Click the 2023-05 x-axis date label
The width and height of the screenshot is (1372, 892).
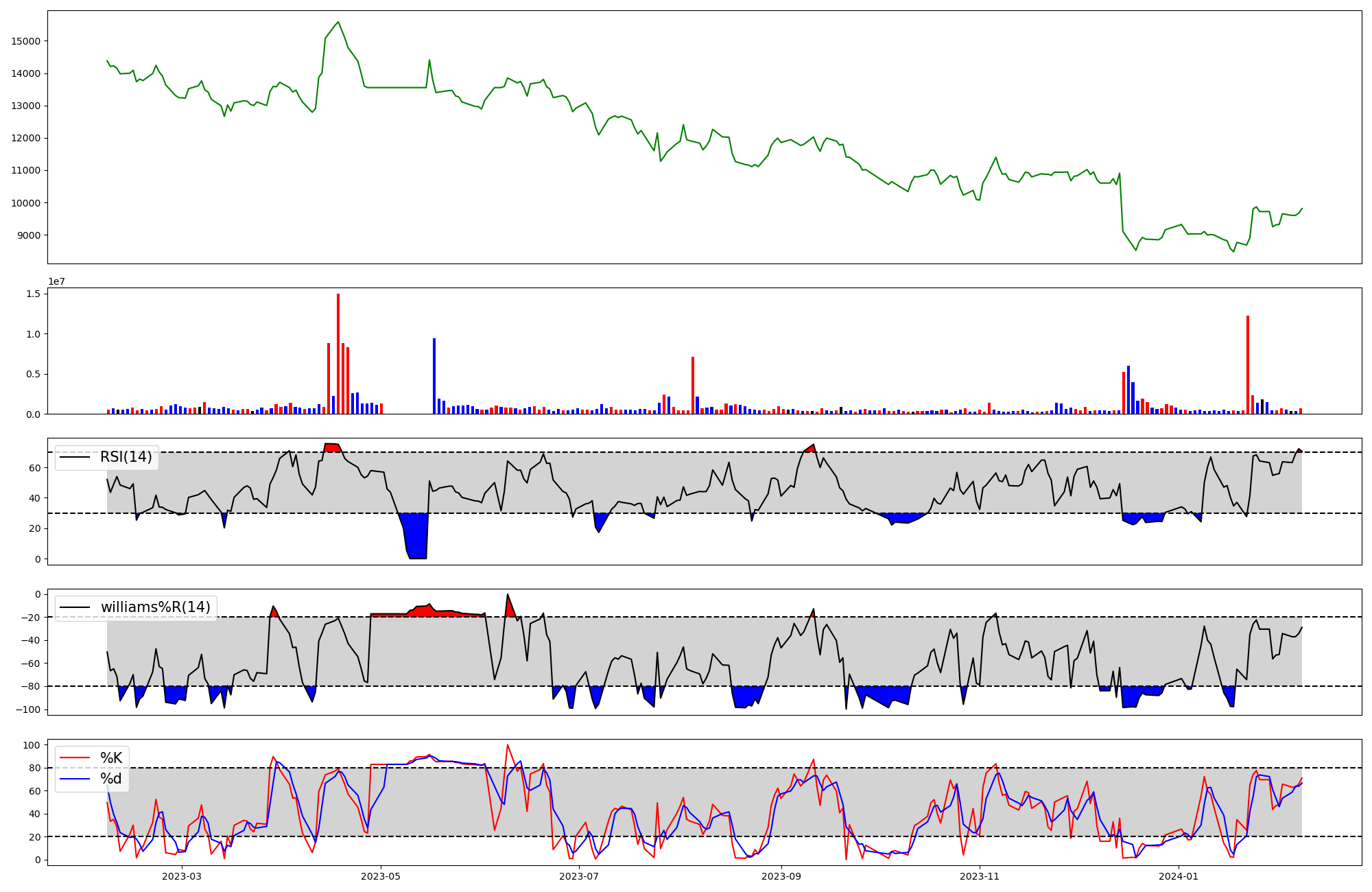click(380, 876)
